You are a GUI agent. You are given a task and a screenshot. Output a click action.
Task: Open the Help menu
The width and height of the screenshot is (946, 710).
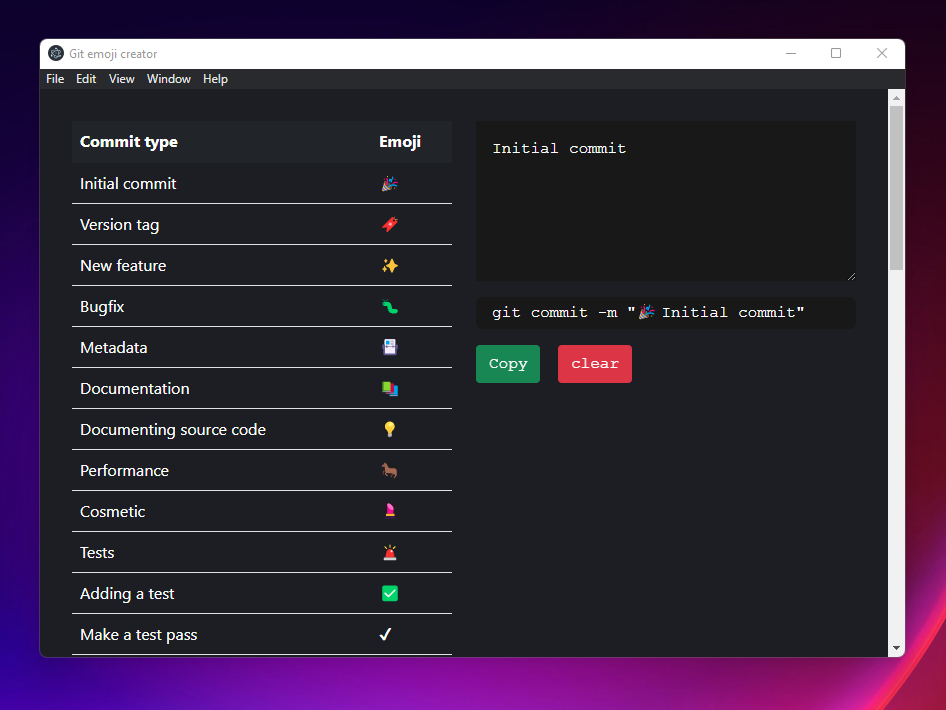click(215, 78)
